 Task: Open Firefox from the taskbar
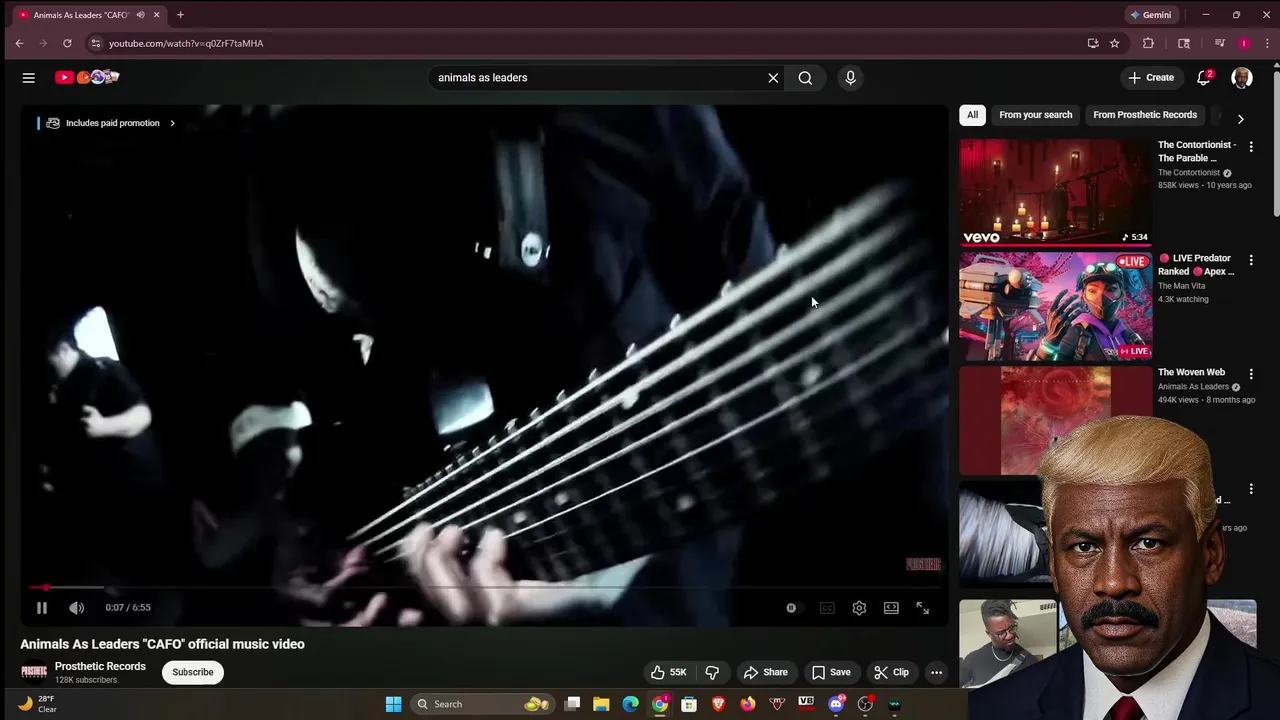click(x=748, y=704)
